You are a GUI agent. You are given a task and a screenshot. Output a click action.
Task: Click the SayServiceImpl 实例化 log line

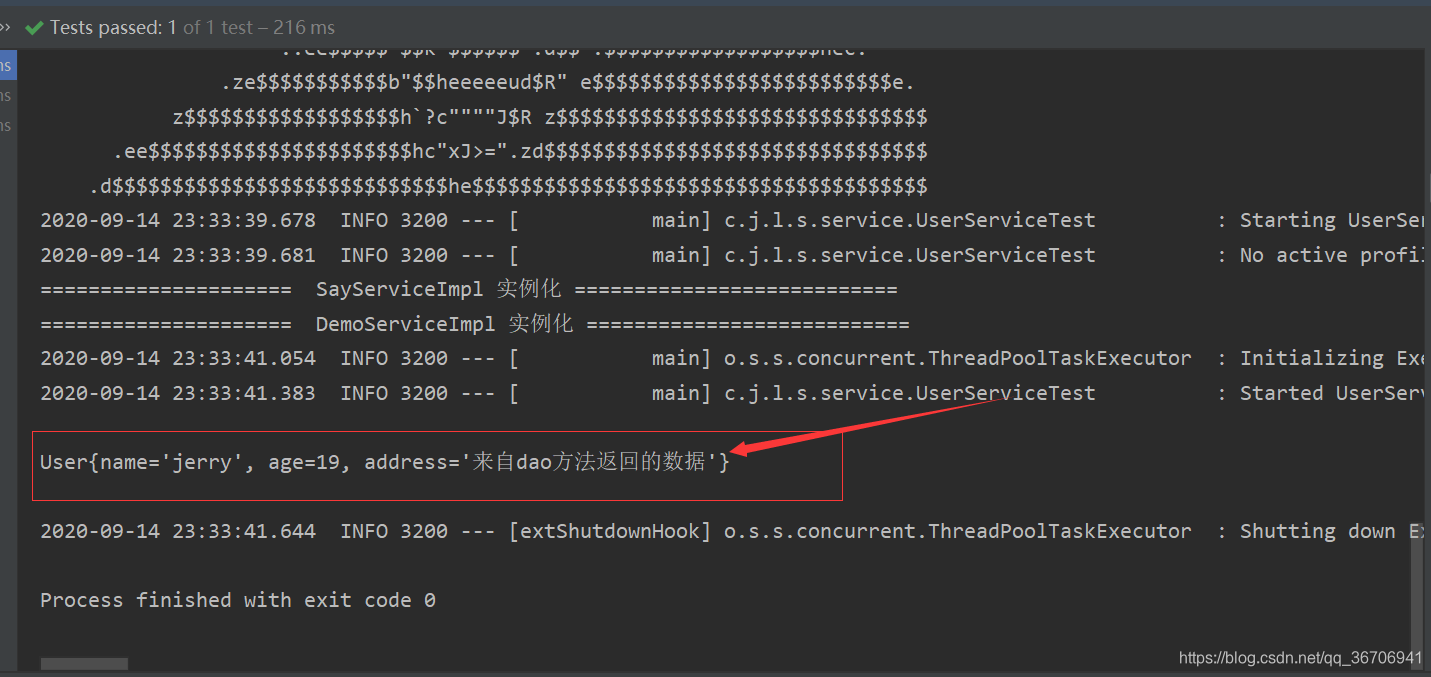coord(469,290)
